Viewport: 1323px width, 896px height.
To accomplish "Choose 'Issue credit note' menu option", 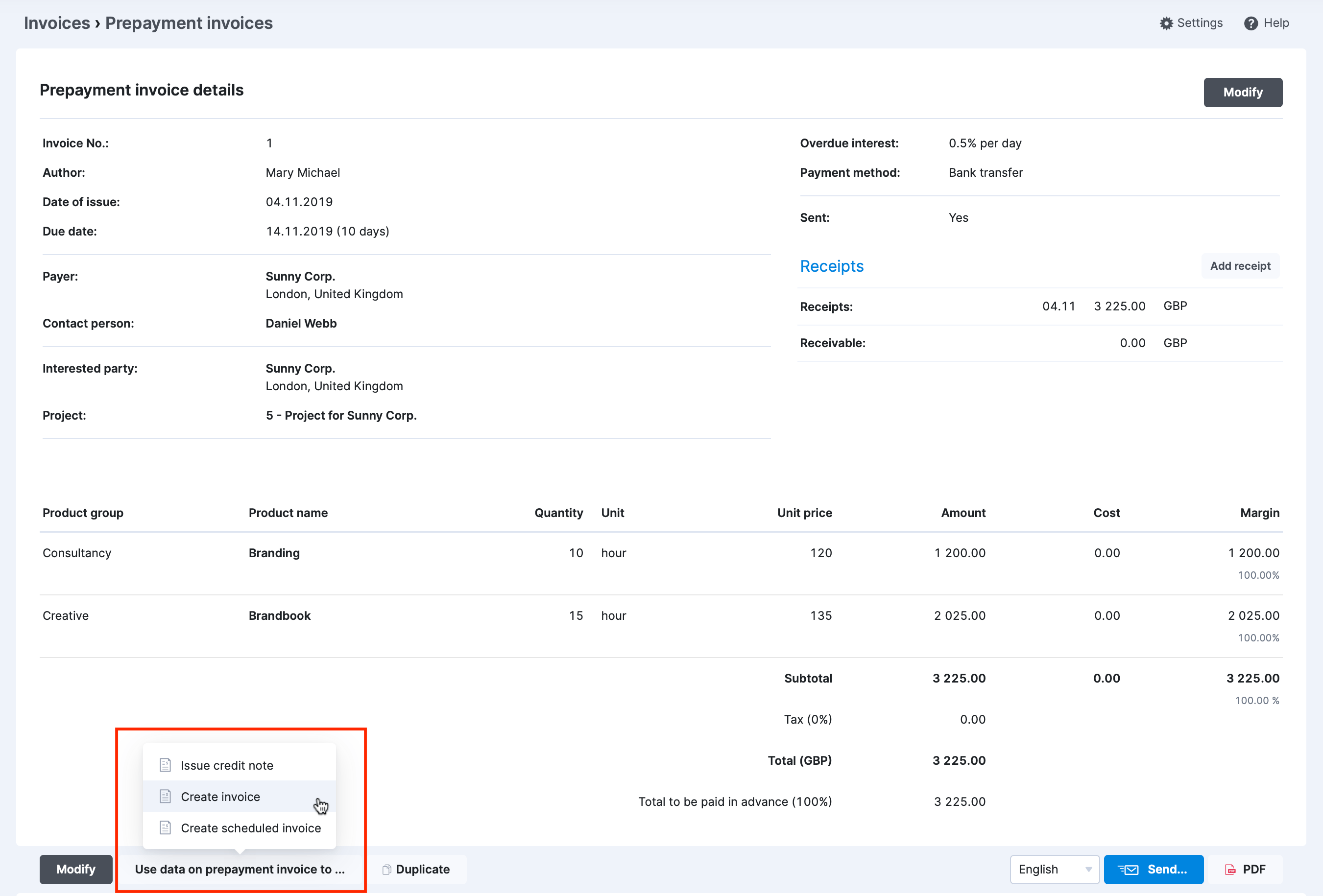I will click(x=227, y=765).
